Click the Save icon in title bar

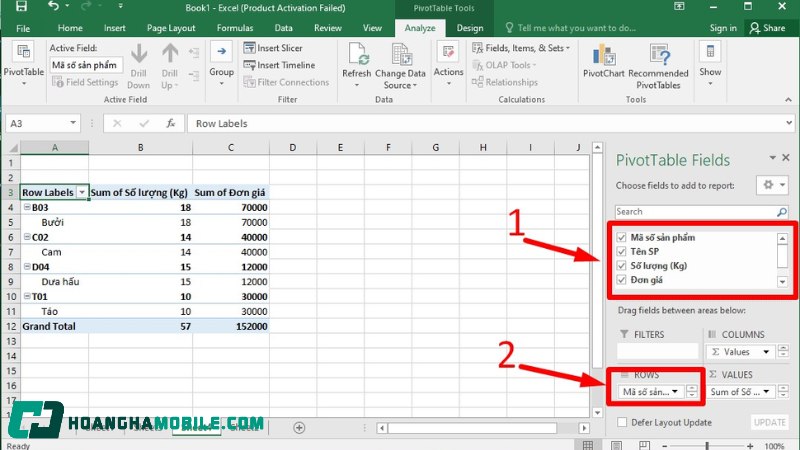click(21, 7)
